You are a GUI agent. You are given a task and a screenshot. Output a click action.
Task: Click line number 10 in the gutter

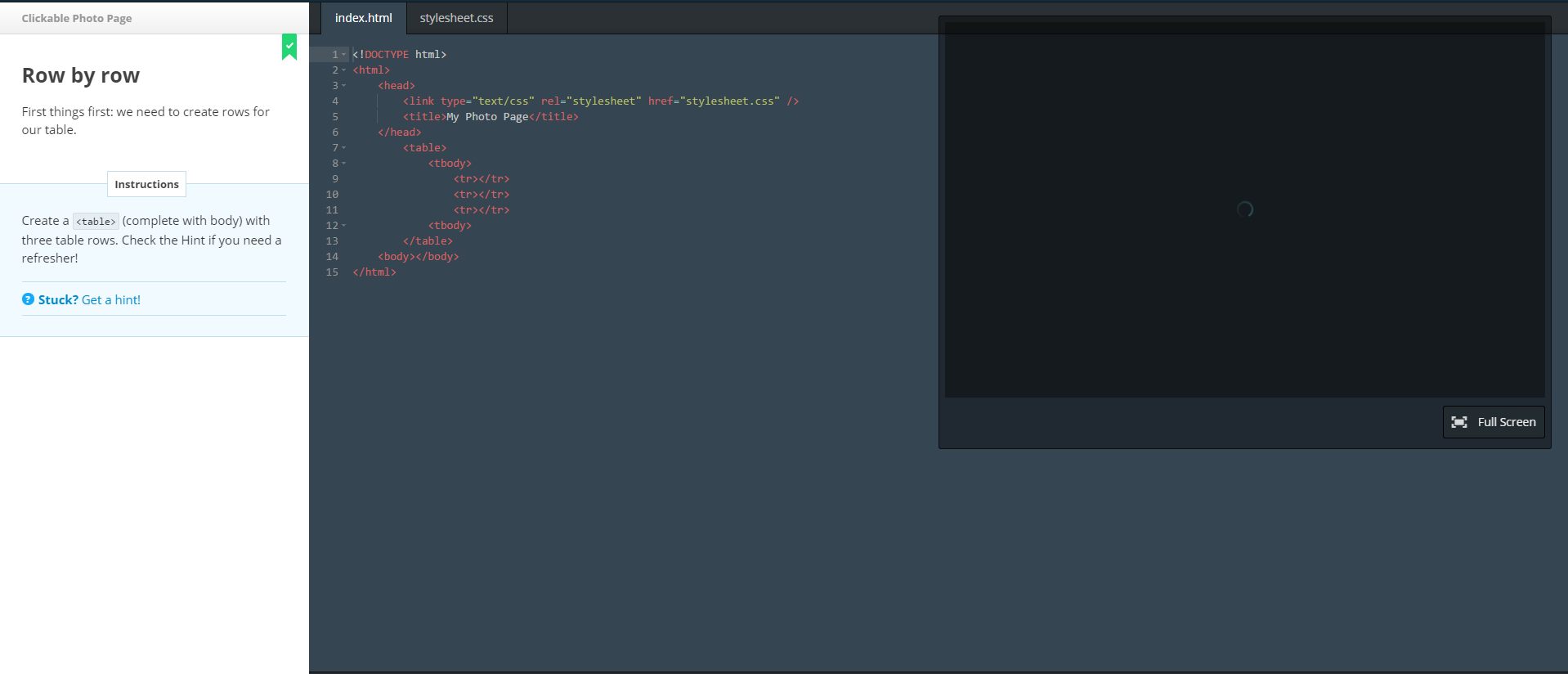tap(332, 195)
